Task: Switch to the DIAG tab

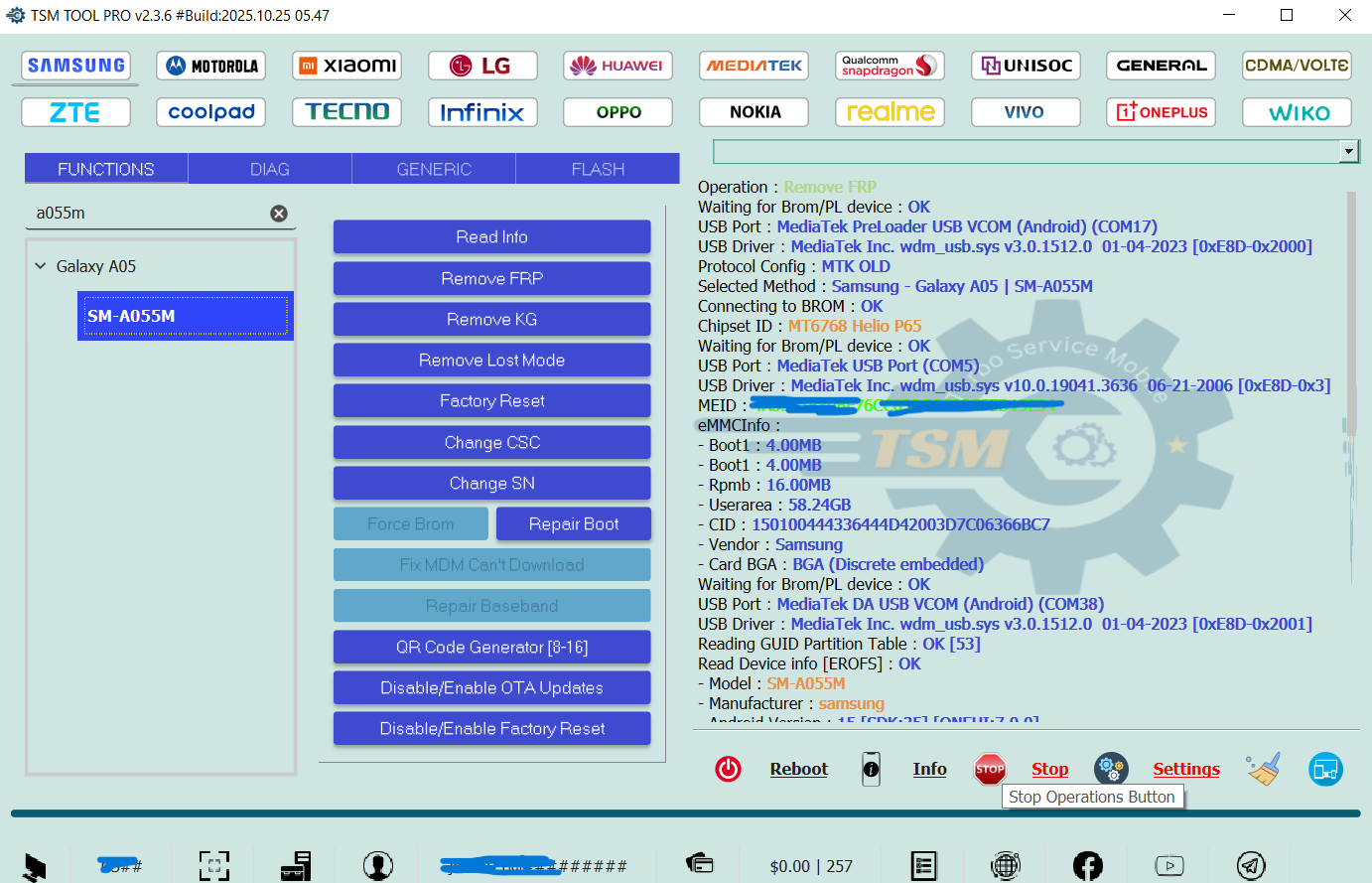Action: pyautogui.click(x=270, y=169)
